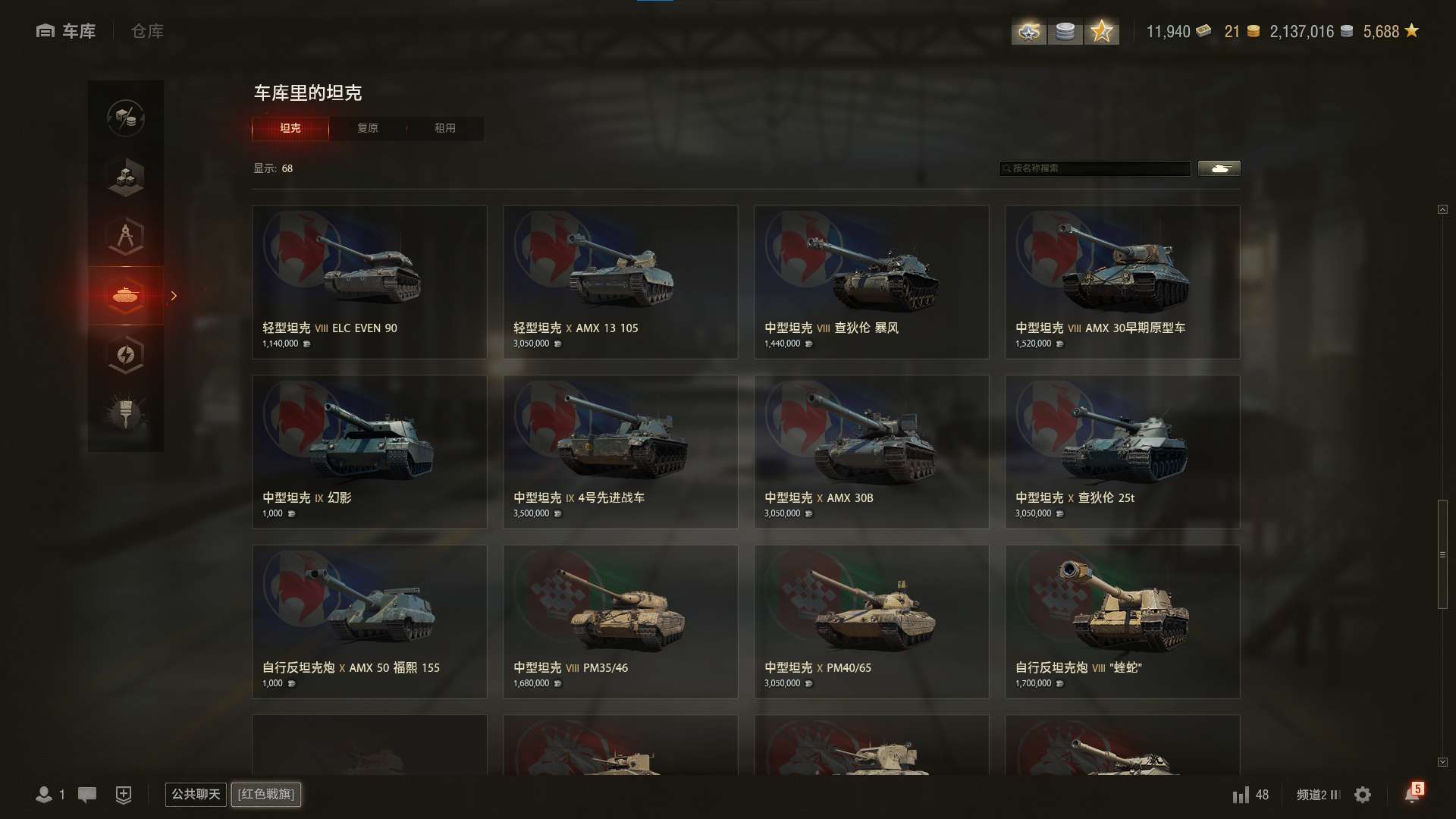The image size is (1456, 819).
Task: Open the 公共聊天 chat channel
Action: tap(196, 794)
